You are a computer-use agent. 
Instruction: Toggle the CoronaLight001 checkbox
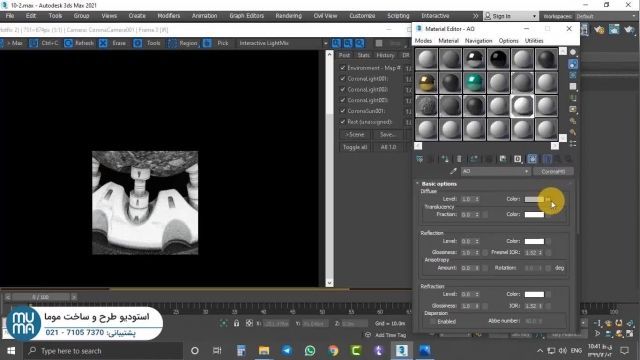coord(343,78)
